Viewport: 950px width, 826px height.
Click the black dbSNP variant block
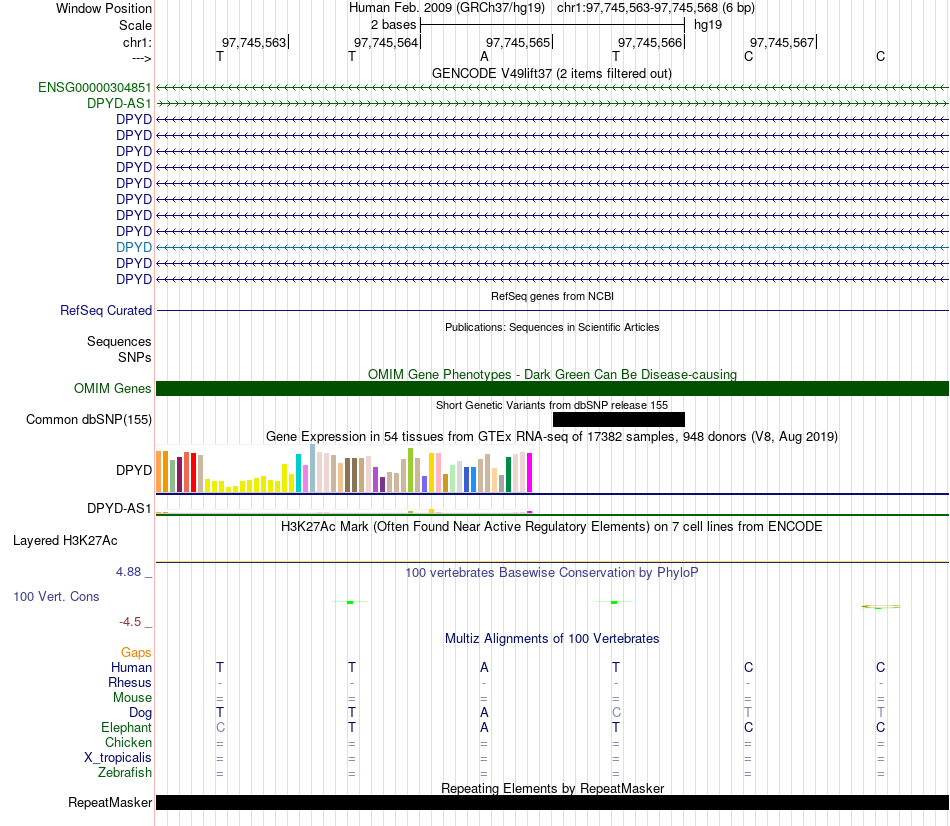tap(619, 419)
